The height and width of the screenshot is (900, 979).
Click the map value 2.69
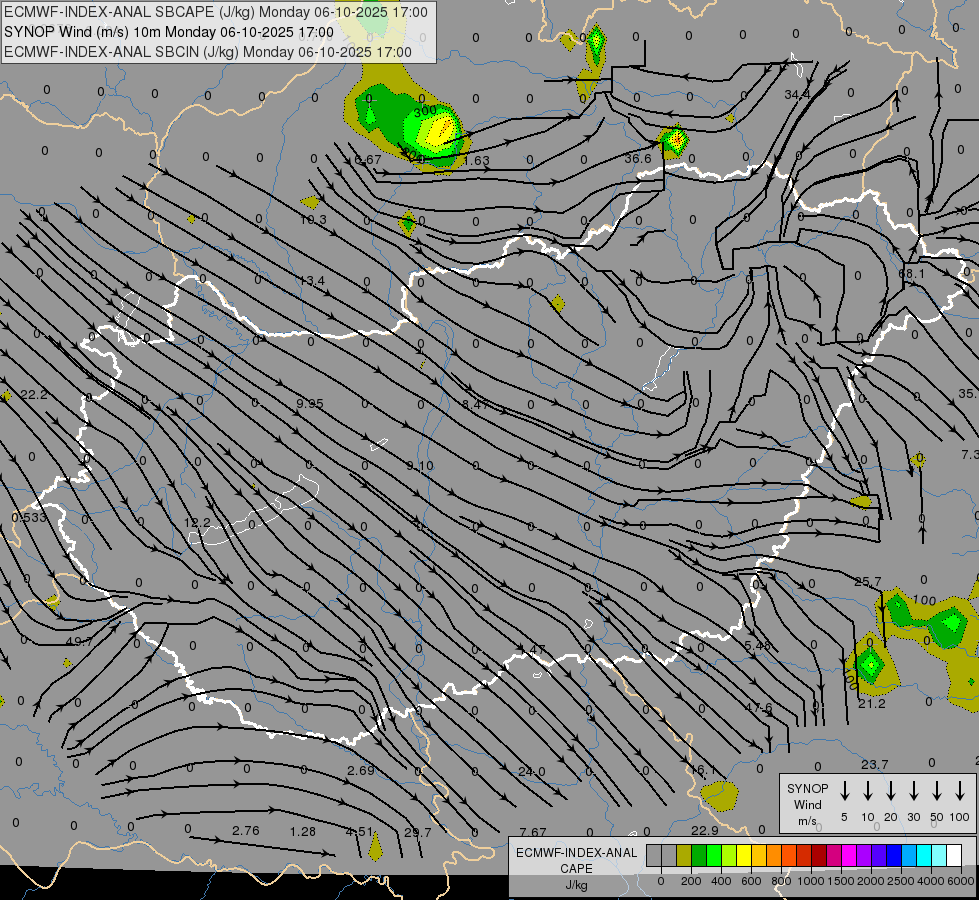361,771
